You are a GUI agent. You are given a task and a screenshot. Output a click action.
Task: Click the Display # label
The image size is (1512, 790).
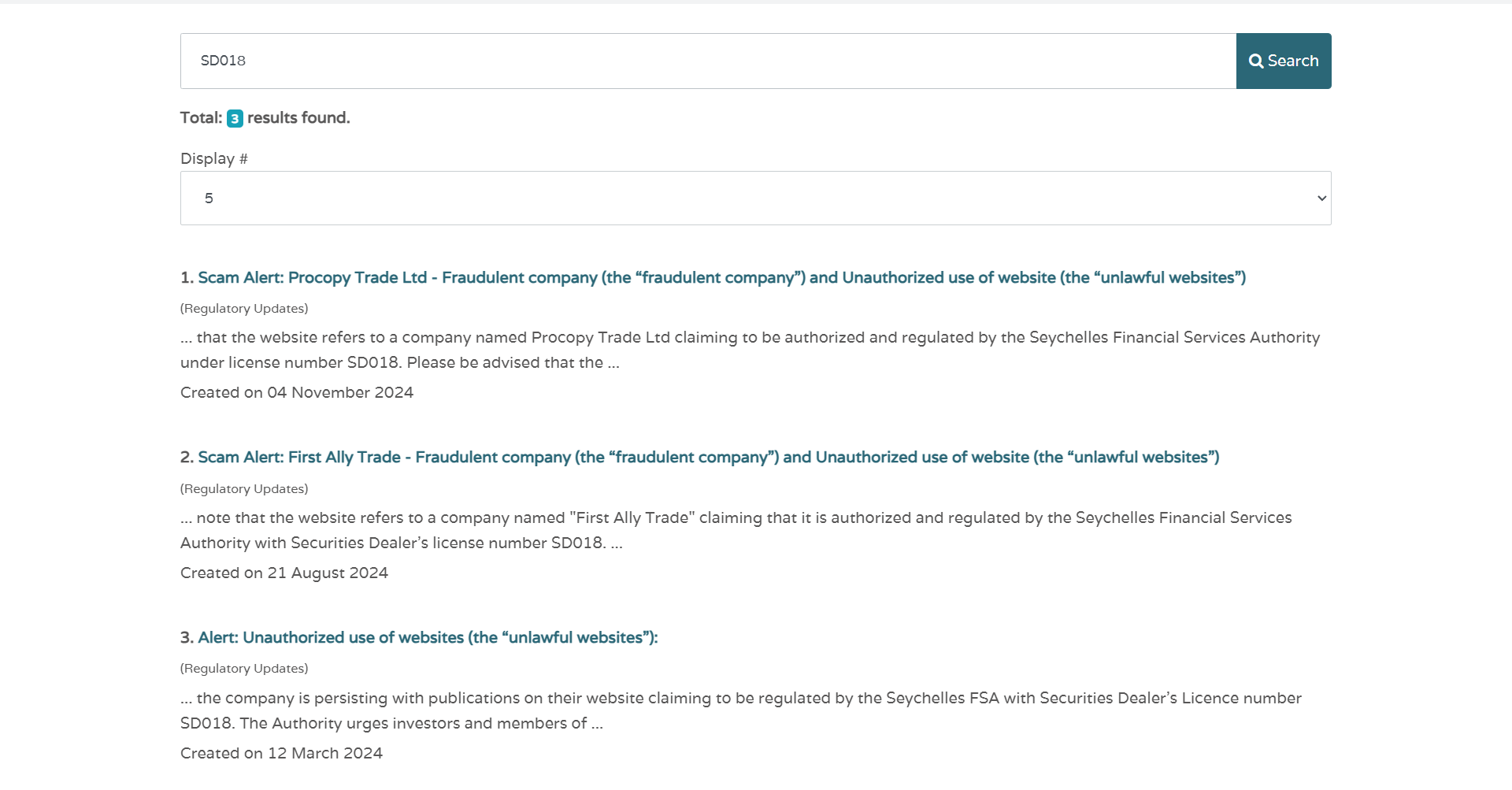[214, 158]
